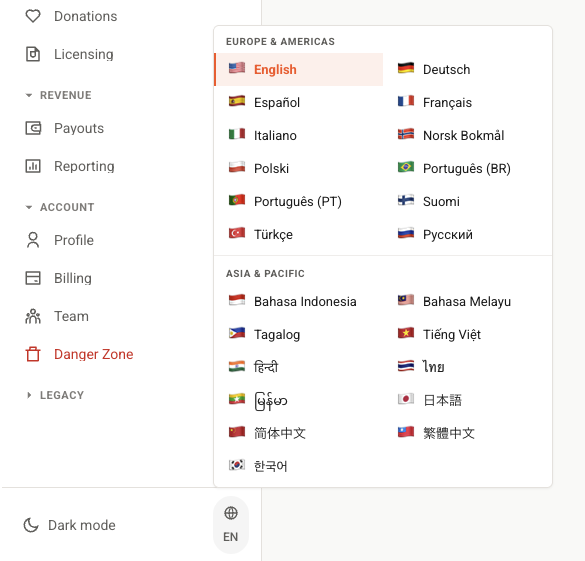Choose Deutsch from language list
Viewport: 585px width, 561px height.
[467, 69]
